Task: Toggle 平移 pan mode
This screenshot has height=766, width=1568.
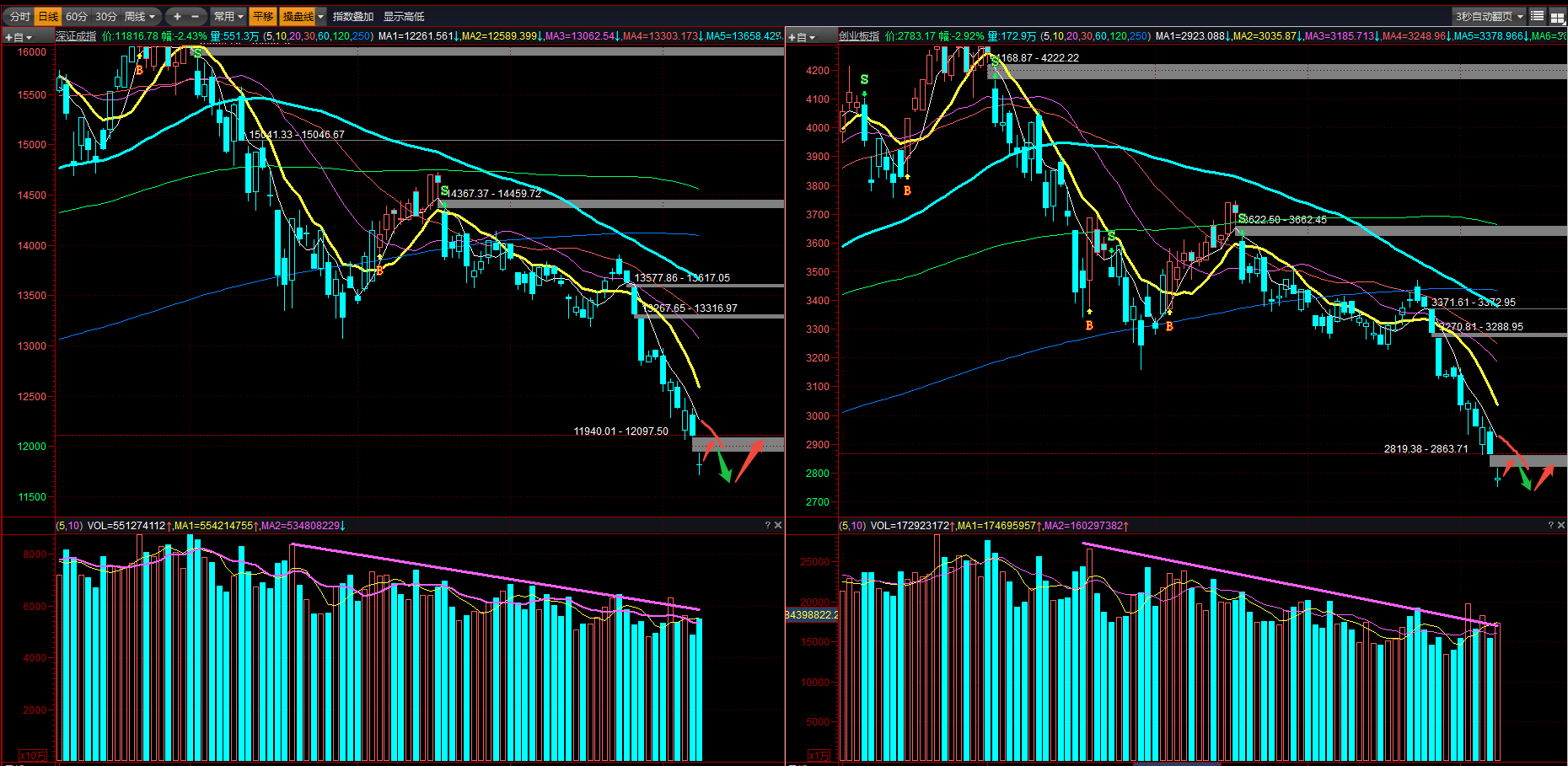Action: click(263, 16)
